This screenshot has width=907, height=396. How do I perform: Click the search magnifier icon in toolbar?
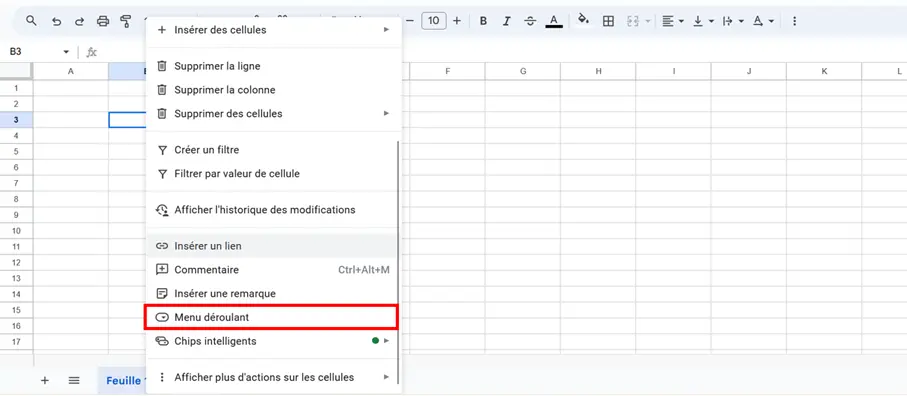pos(31,21)
